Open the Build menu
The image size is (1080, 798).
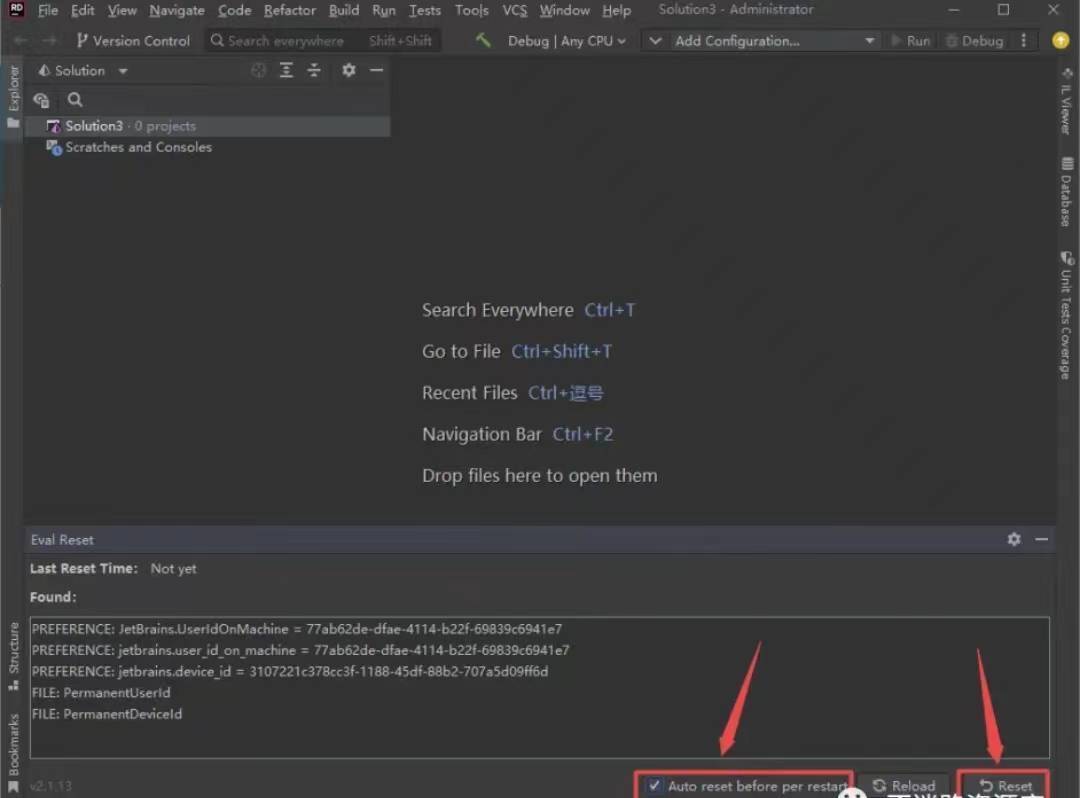(x=344, y=10)
